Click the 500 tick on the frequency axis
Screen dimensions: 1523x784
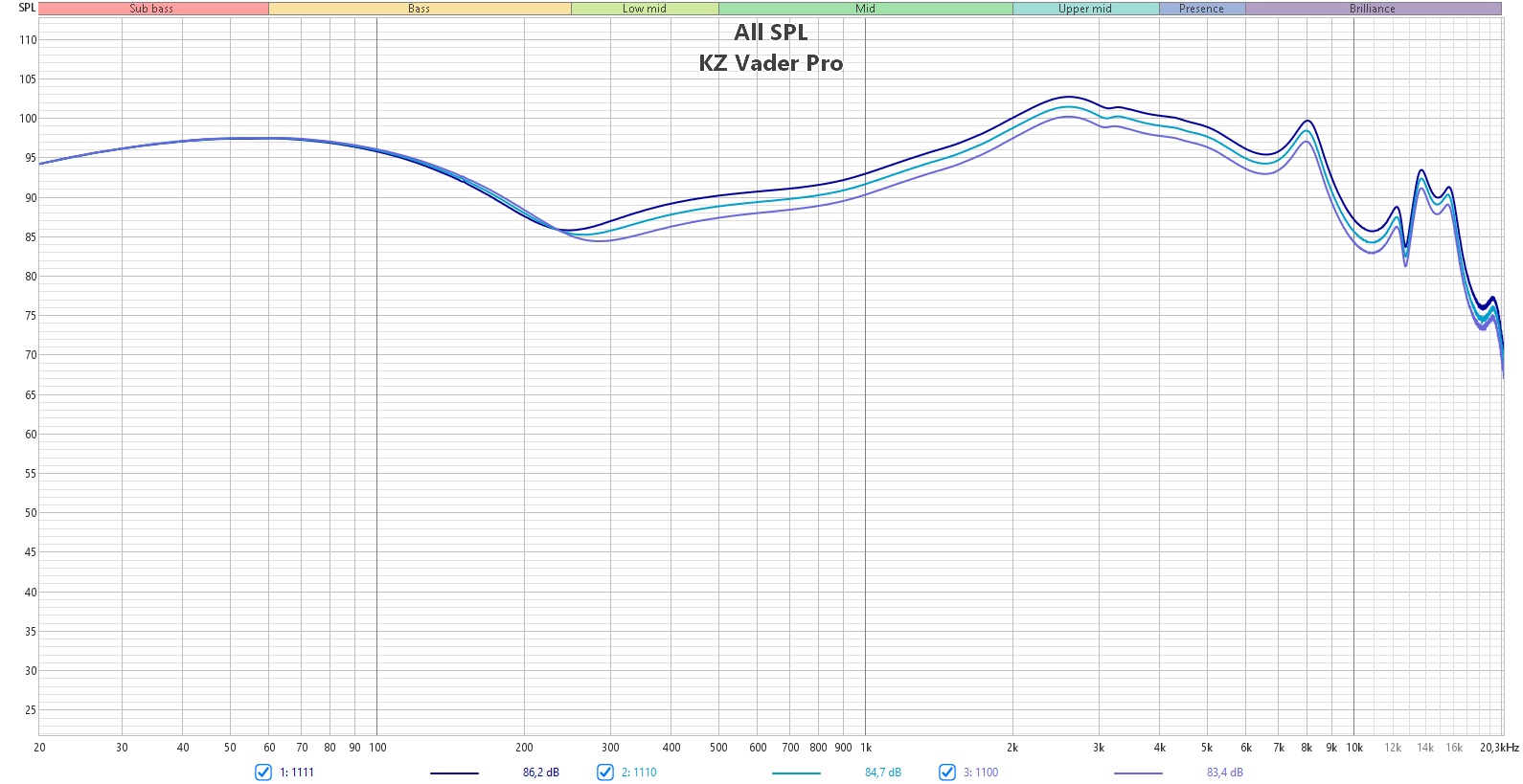coord(718,748)
